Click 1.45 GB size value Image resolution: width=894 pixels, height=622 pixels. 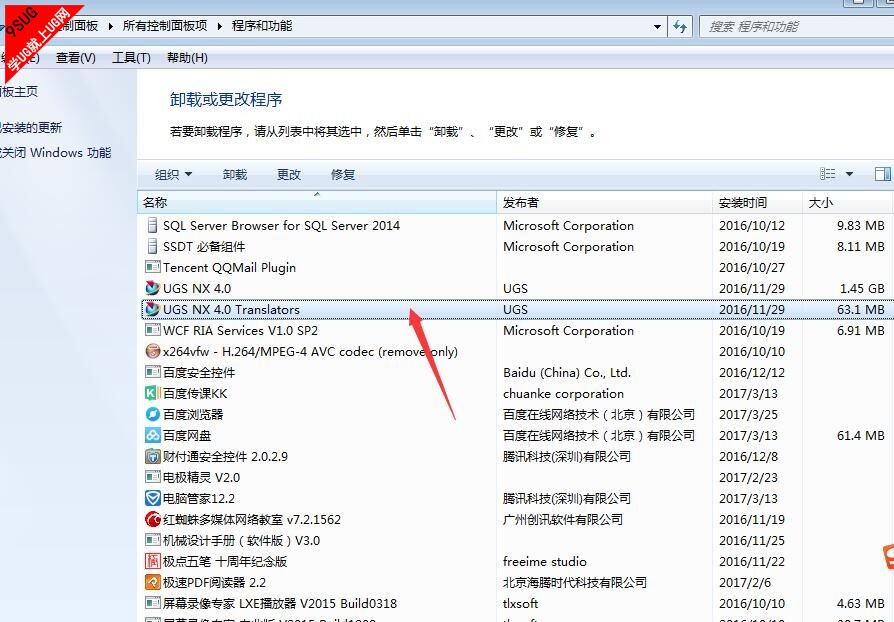pyautogui.click(x=862, y=288)
